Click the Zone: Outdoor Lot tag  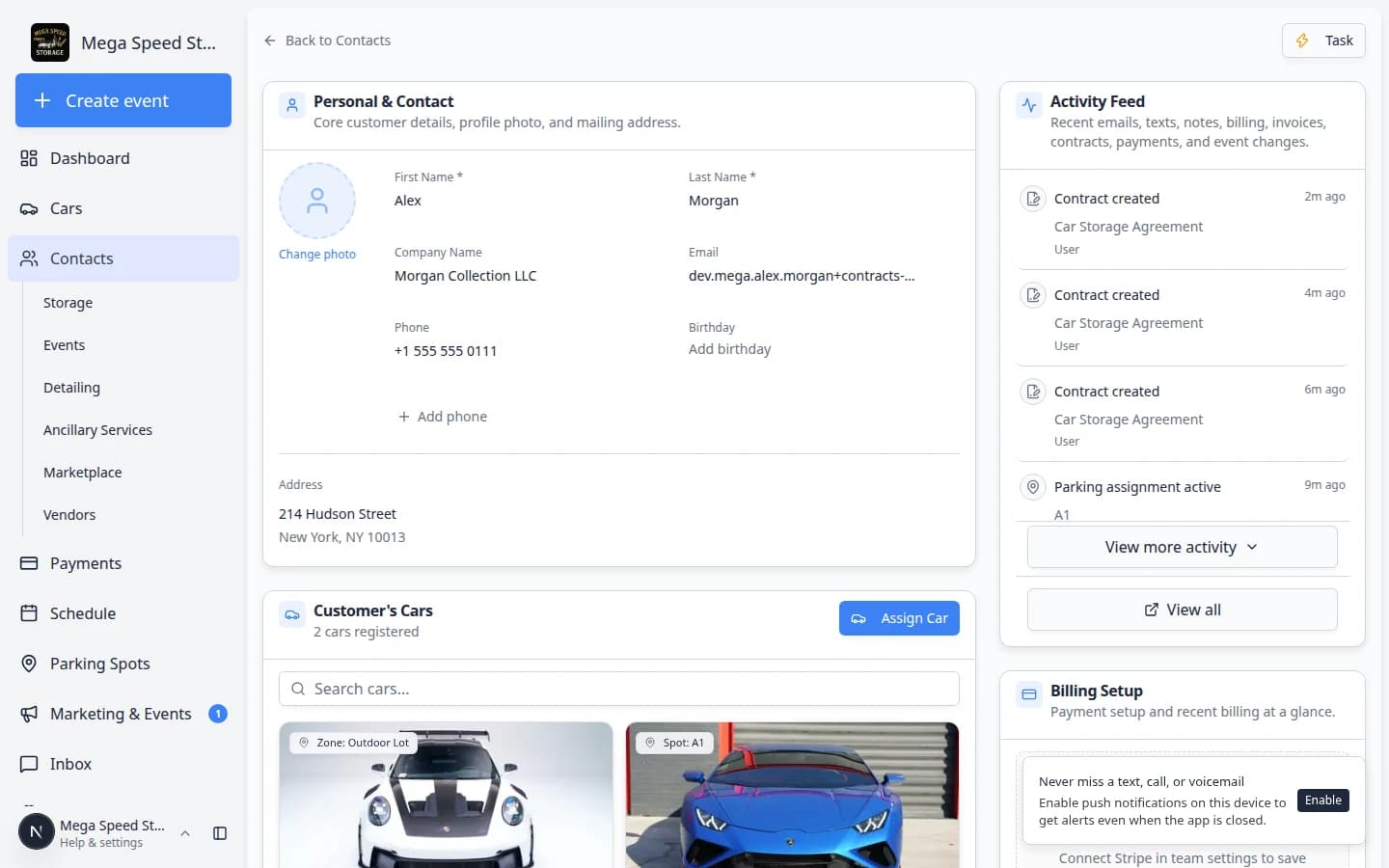353,743
